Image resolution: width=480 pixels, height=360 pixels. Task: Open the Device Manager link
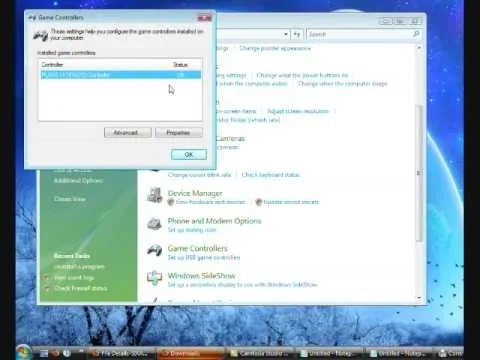[x=195, y=193]
